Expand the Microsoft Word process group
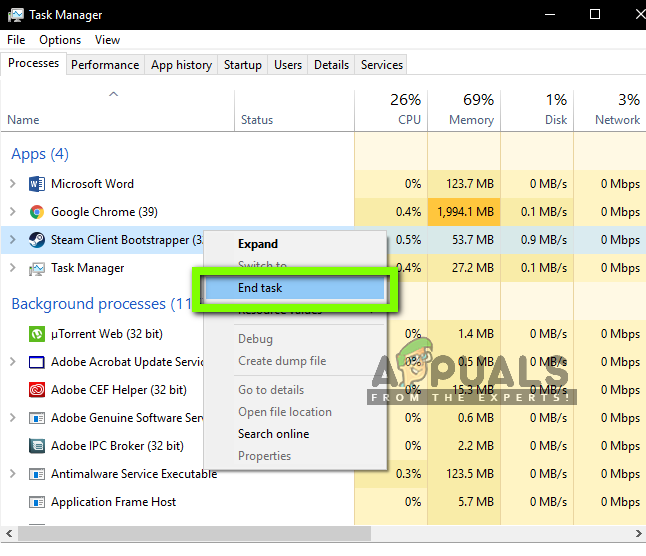This screenshot has width=646, height=556. tap(13, 184)
